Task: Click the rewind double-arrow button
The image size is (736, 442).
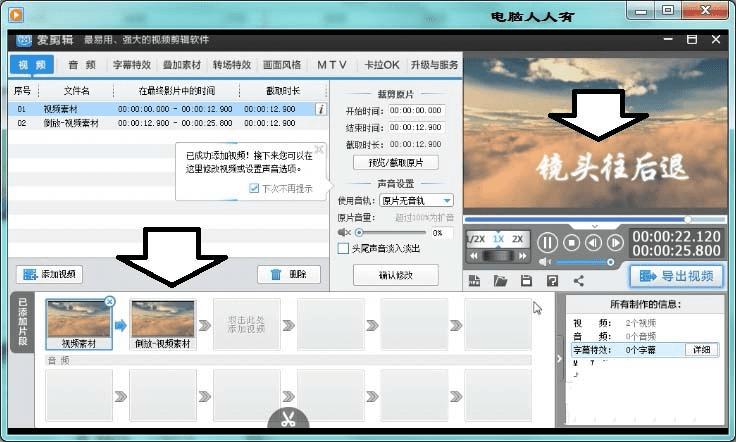Action: [x=474, y=256]
